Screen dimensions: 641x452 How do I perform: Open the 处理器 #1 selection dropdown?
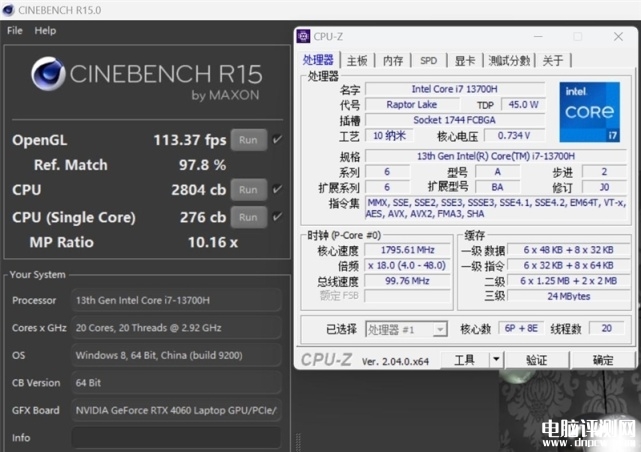click(406, 329)
